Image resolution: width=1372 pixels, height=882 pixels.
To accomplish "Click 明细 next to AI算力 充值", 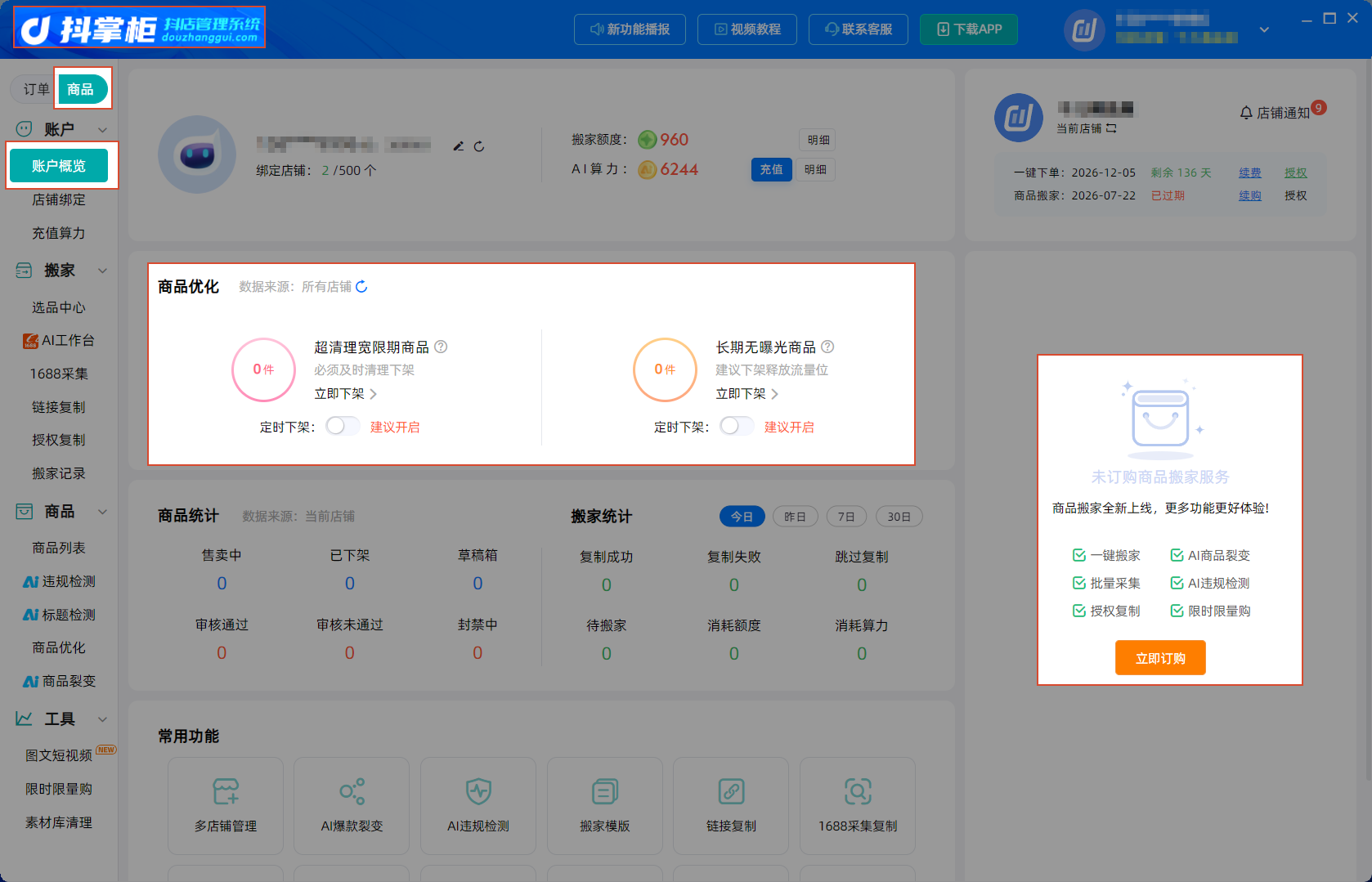I will tap(815, 169).
